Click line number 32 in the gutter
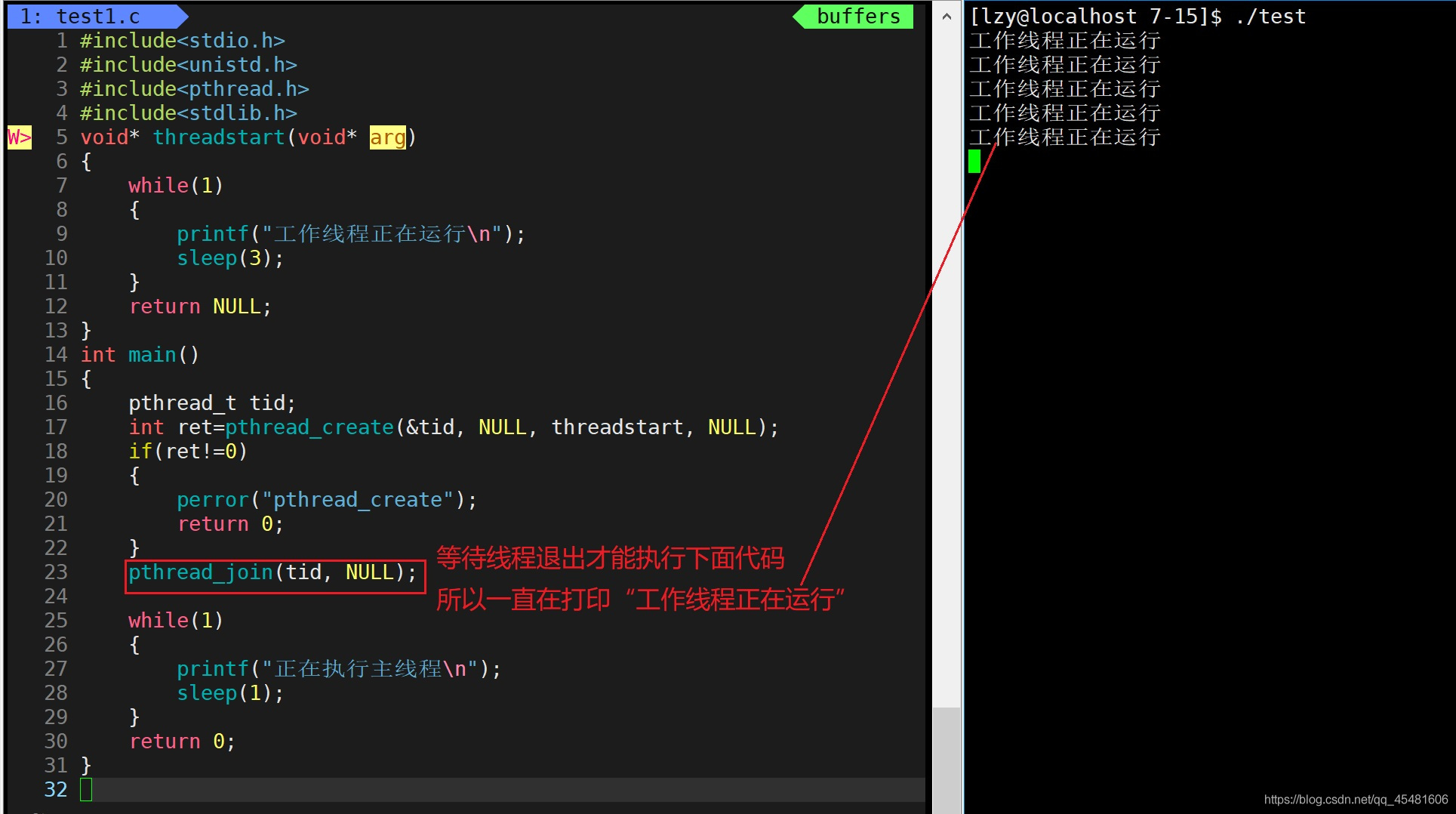Viewport: 1456px width, 814px height. tap(56, 790)
